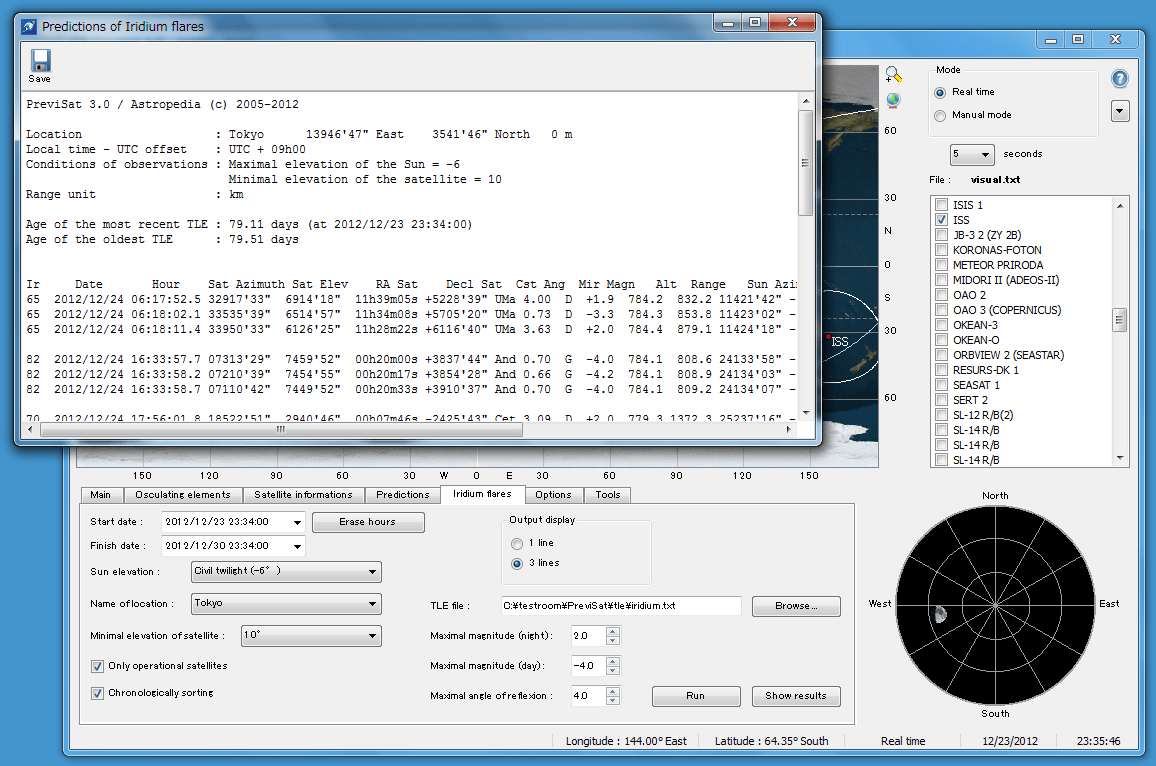Screen dimensions: 1156x766
Task: Switch to the Tools tab
Action: pos(608,495)
